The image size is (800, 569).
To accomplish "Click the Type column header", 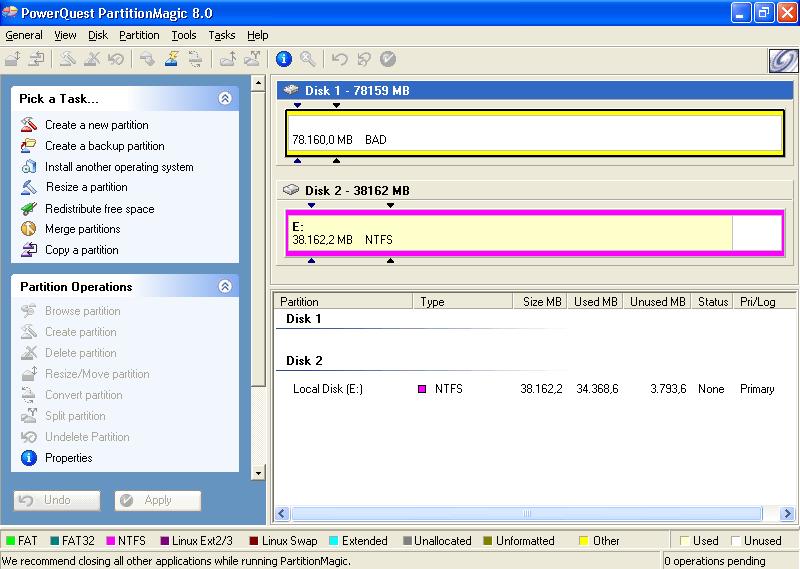I will point(462,302).
